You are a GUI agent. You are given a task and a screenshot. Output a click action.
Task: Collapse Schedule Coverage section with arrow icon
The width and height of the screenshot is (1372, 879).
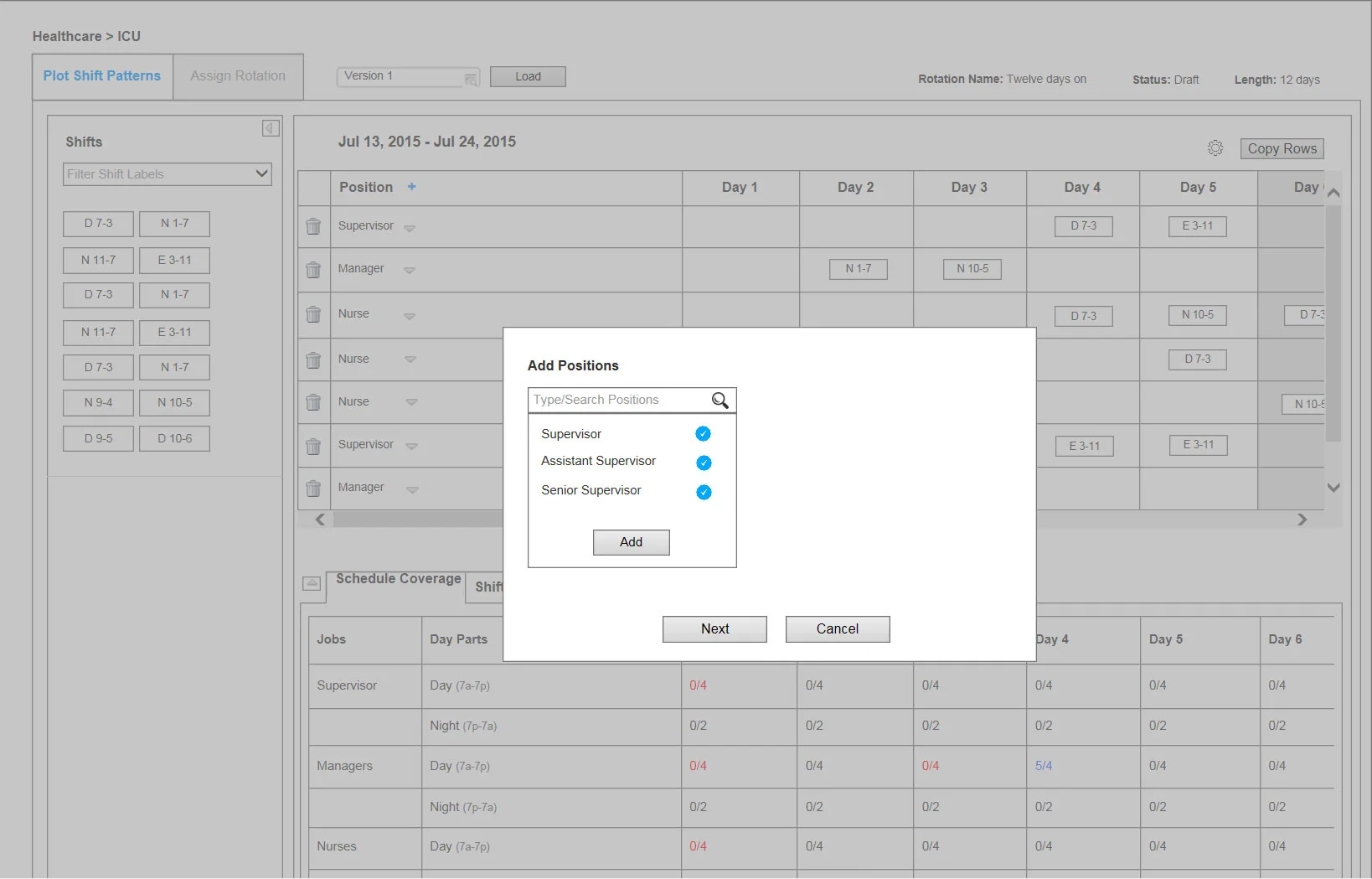312,583
